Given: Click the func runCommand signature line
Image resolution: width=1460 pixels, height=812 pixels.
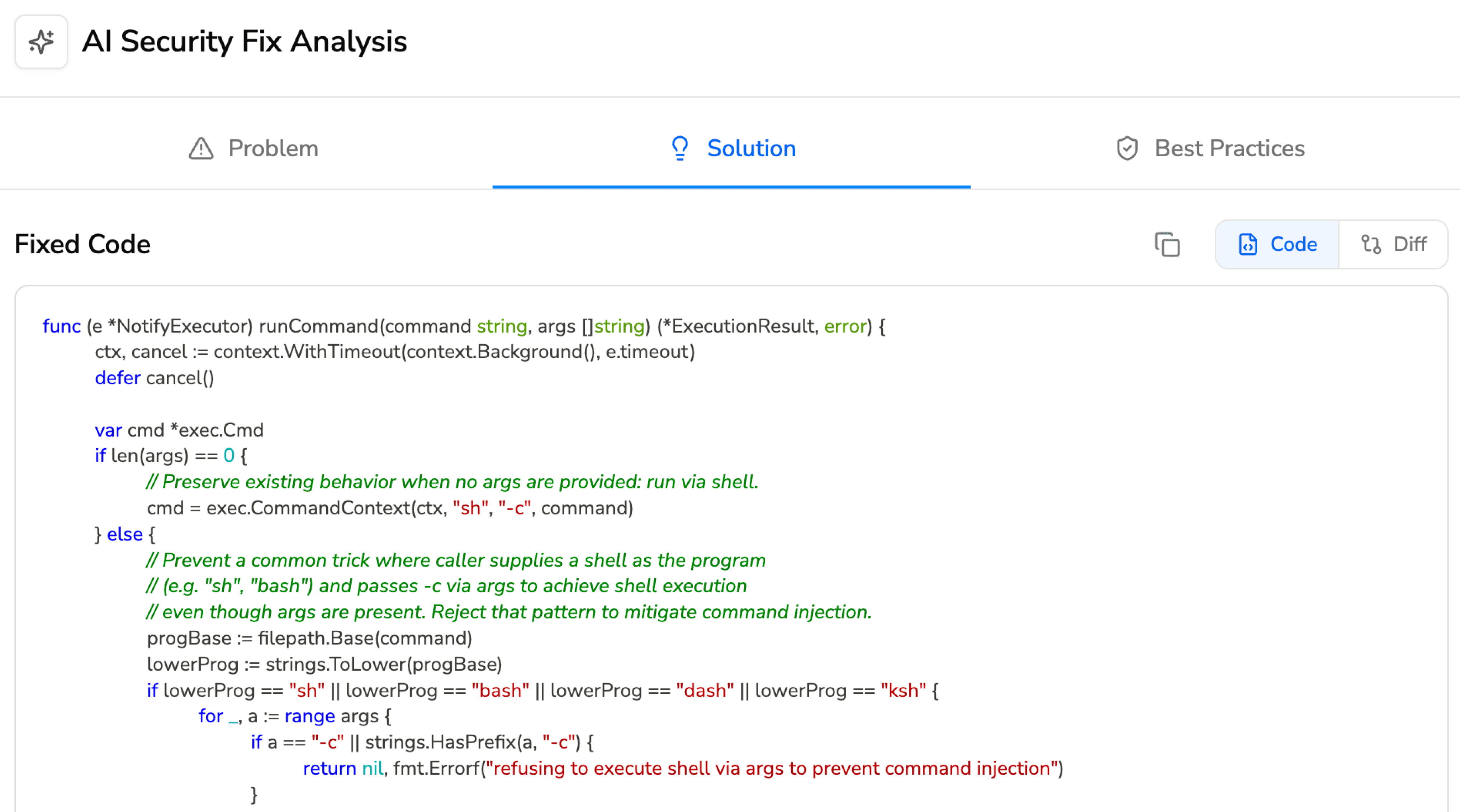Looking at the screenshot, I should pos(463,326).
